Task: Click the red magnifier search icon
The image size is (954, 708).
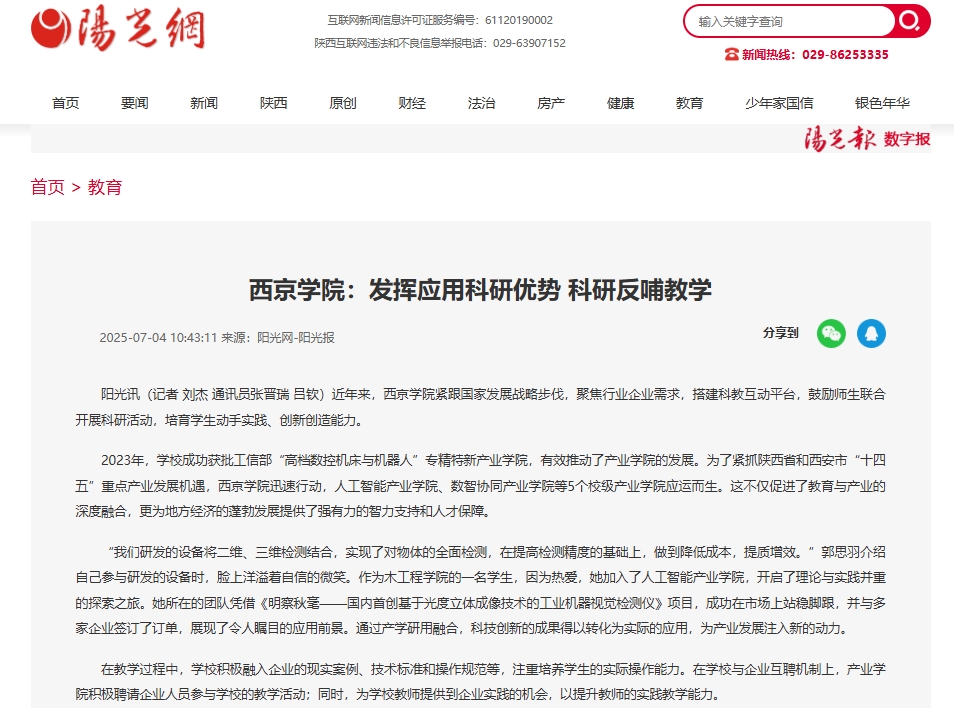Action: [909, 21]
